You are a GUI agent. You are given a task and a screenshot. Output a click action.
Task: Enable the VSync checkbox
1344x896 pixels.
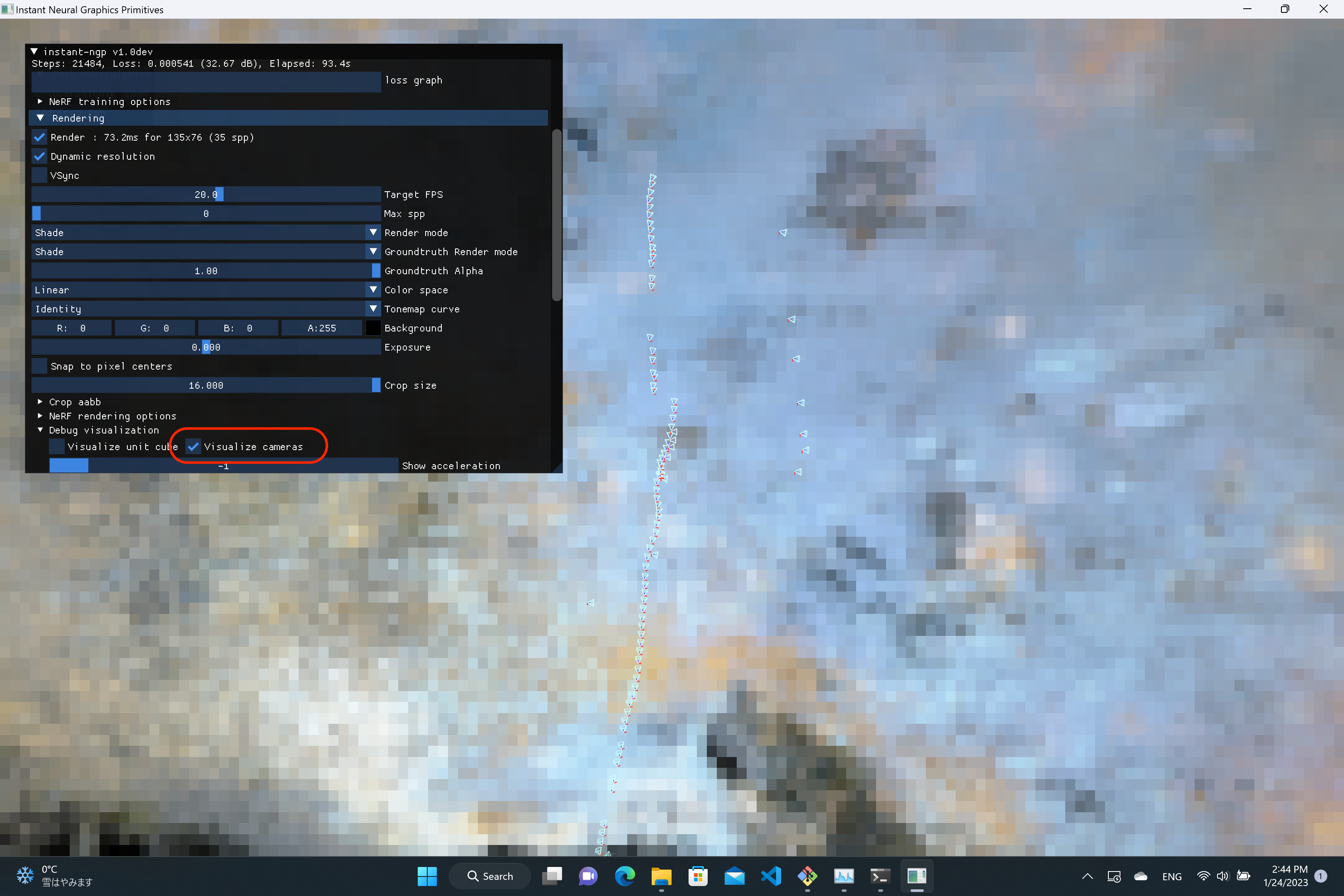pos(39,175)
